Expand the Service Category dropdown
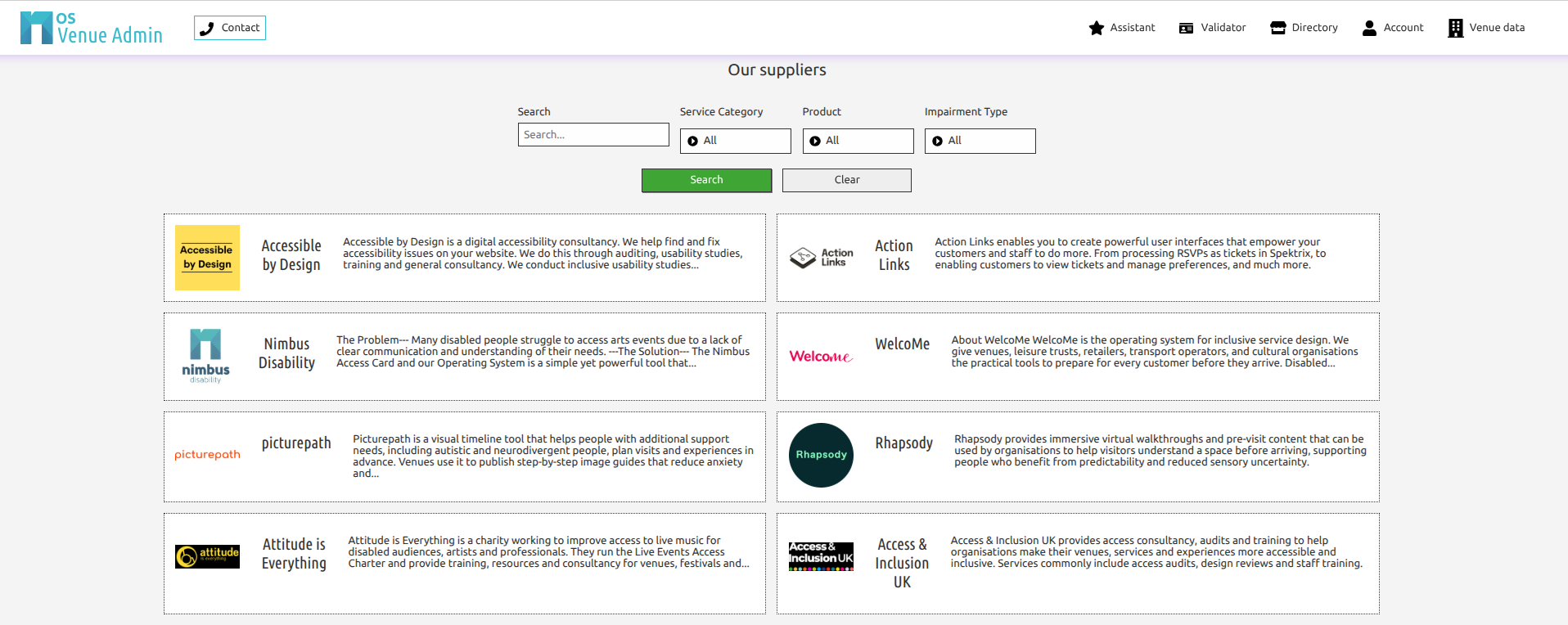The height and width of the screenshot is (625, 1568). (x=735, y=141)
